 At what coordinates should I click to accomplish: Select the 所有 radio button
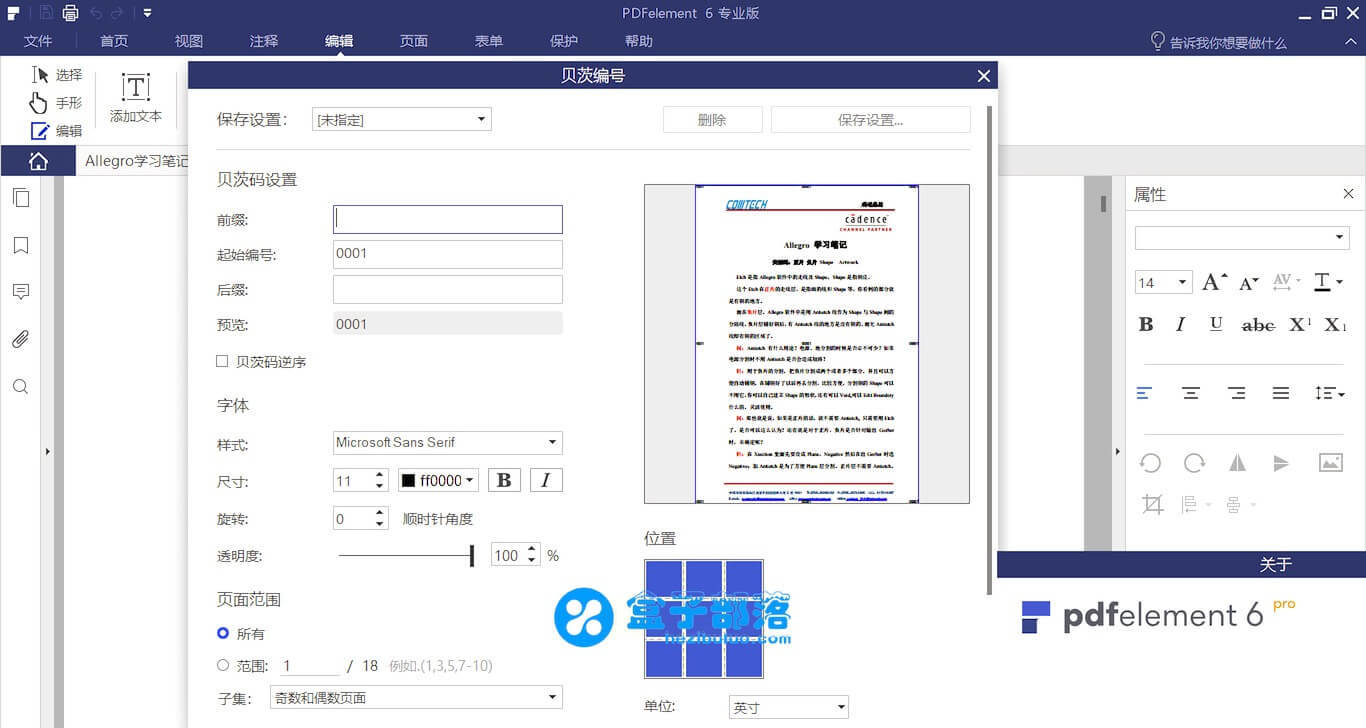coord(223,634)
